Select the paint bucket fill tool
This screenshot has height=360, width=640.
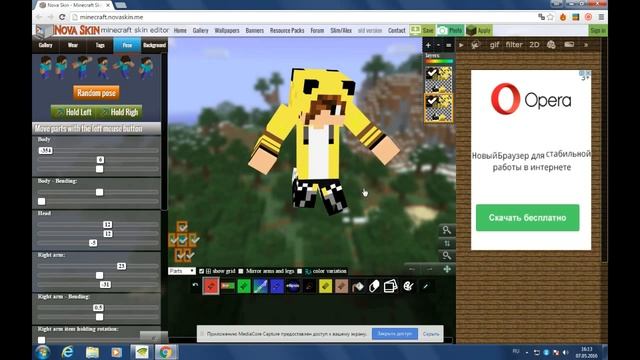click(x=358, y=287)
